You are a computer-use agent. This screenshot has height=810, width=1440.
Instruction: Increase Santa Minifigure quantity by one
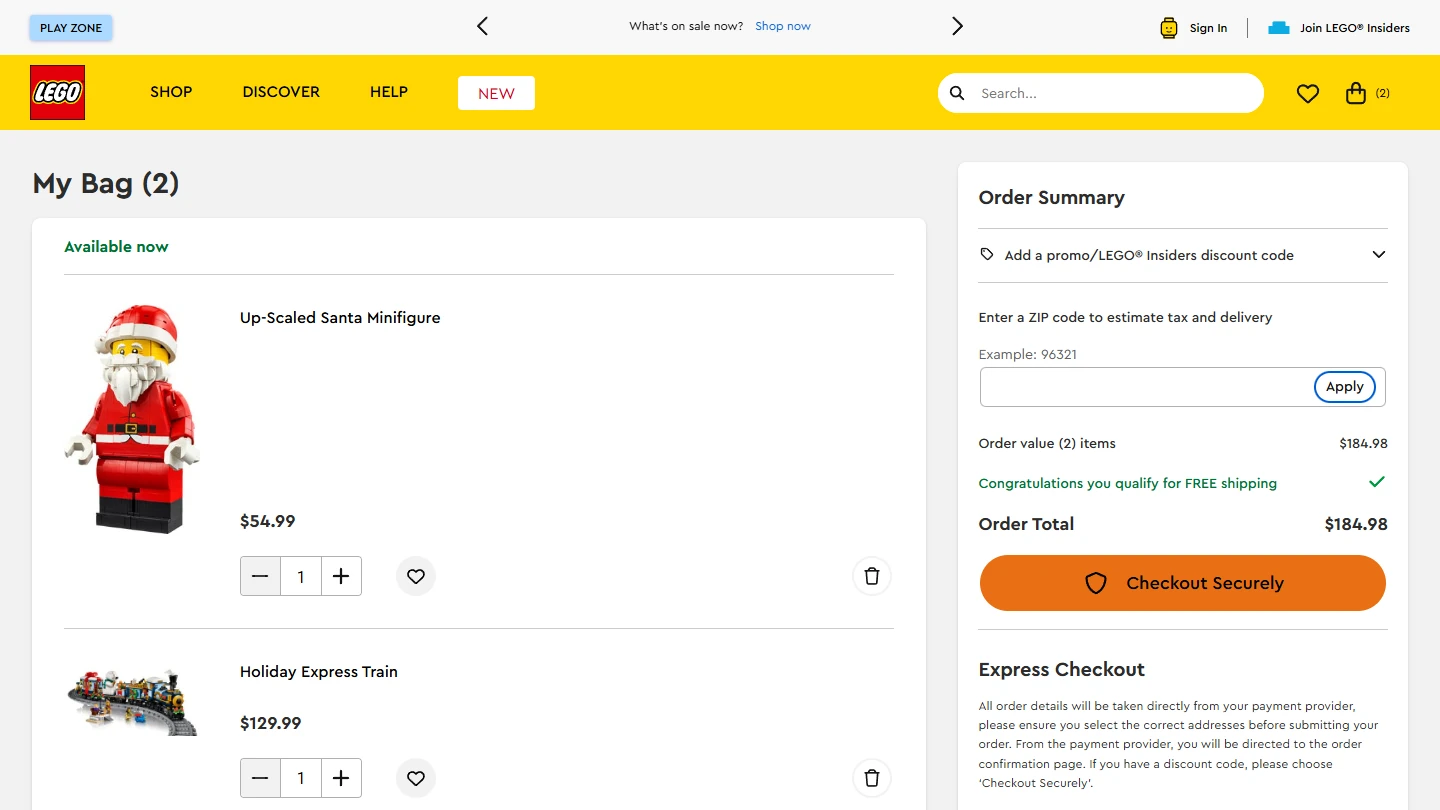click(x=341, y=576)
